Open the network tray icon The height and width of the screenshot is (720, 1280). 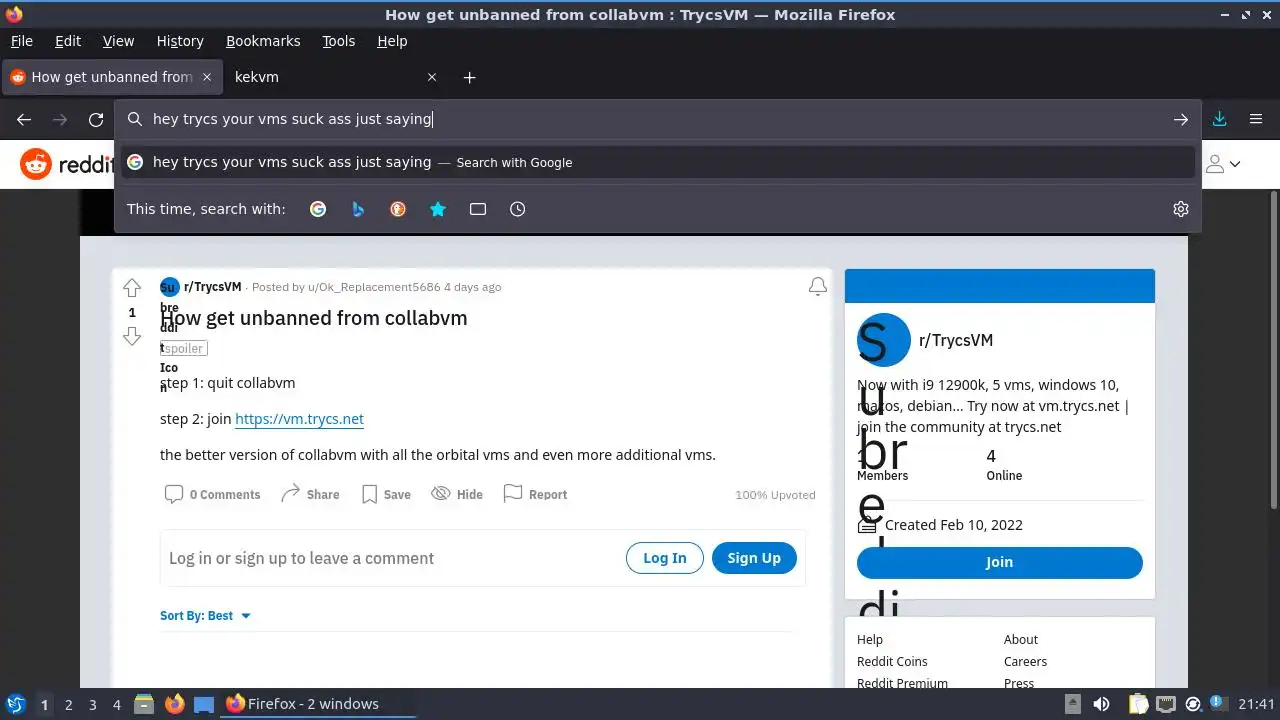point(1166,704)
